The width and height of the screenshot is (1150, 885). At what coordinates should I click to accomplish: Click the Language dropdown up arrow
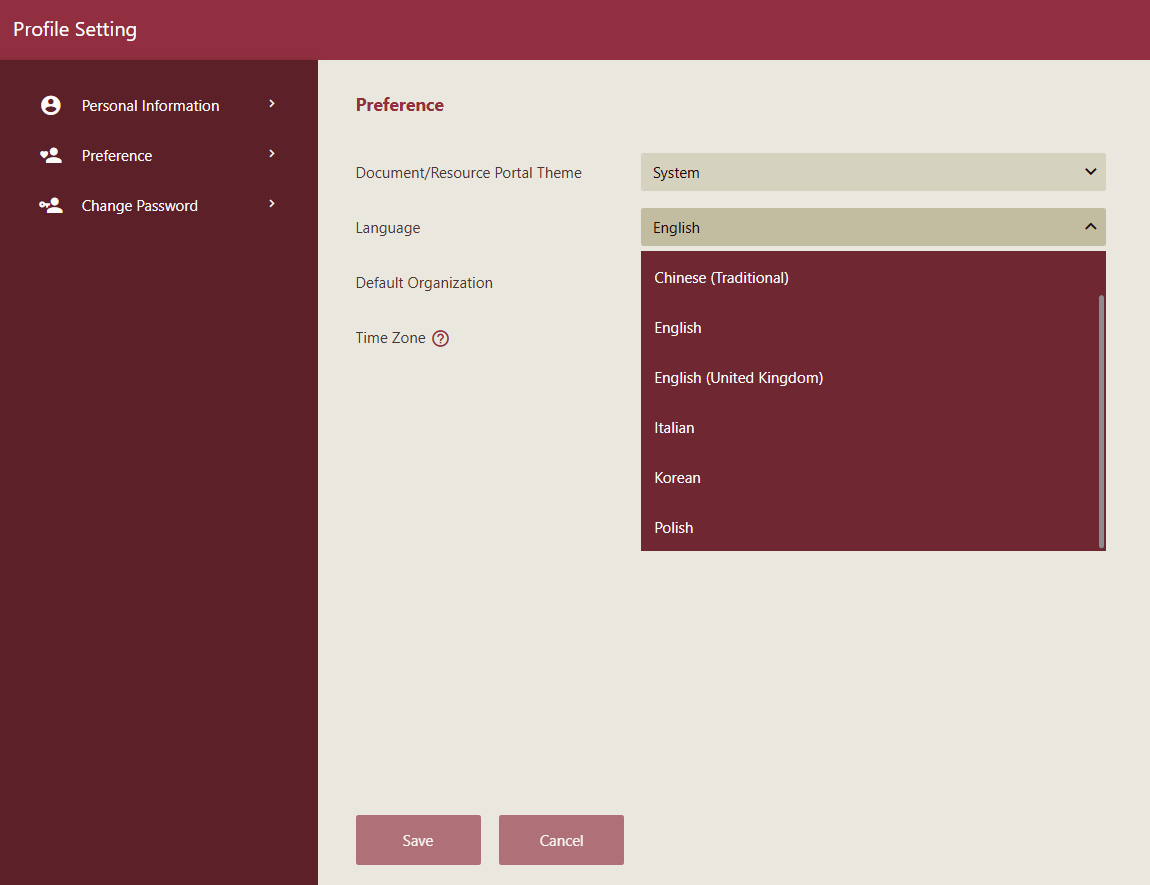1090,227
